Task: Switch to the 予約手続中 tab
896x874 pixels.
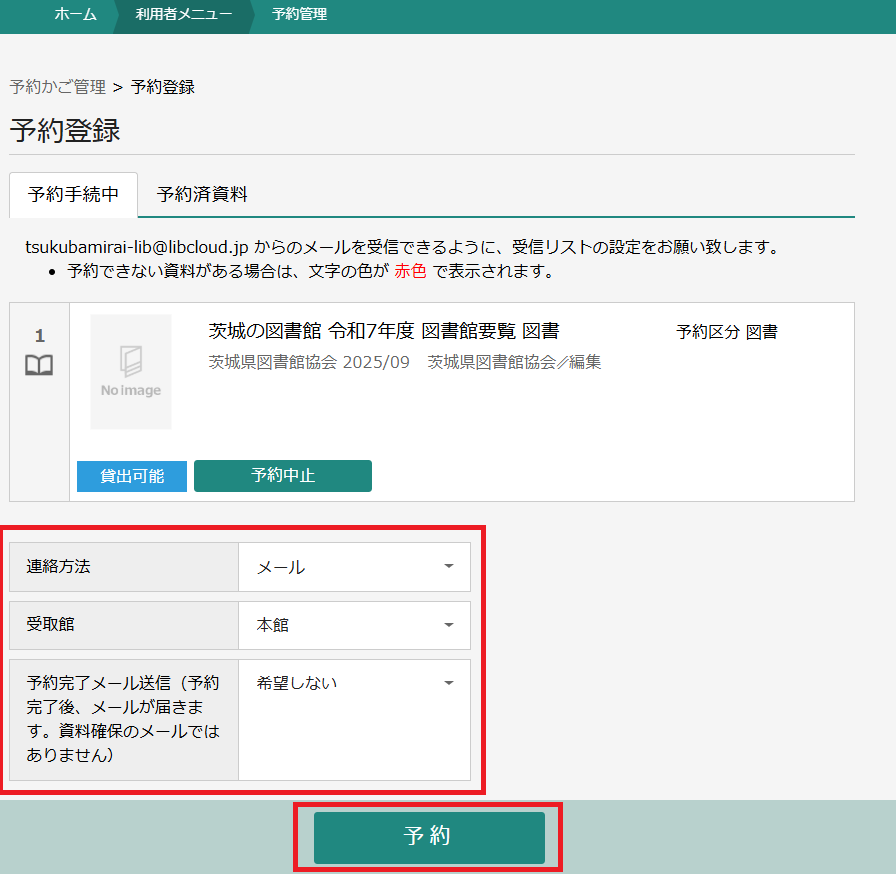Action: [73, 194]
